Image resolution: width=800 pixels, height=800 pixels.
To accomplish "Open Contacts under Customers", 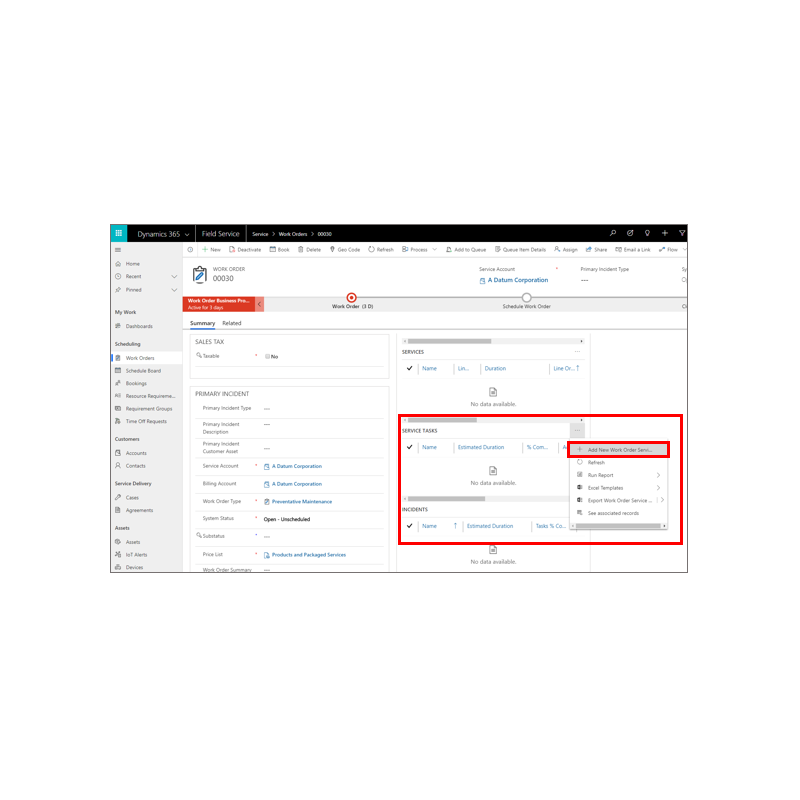I will click(135, 466).
